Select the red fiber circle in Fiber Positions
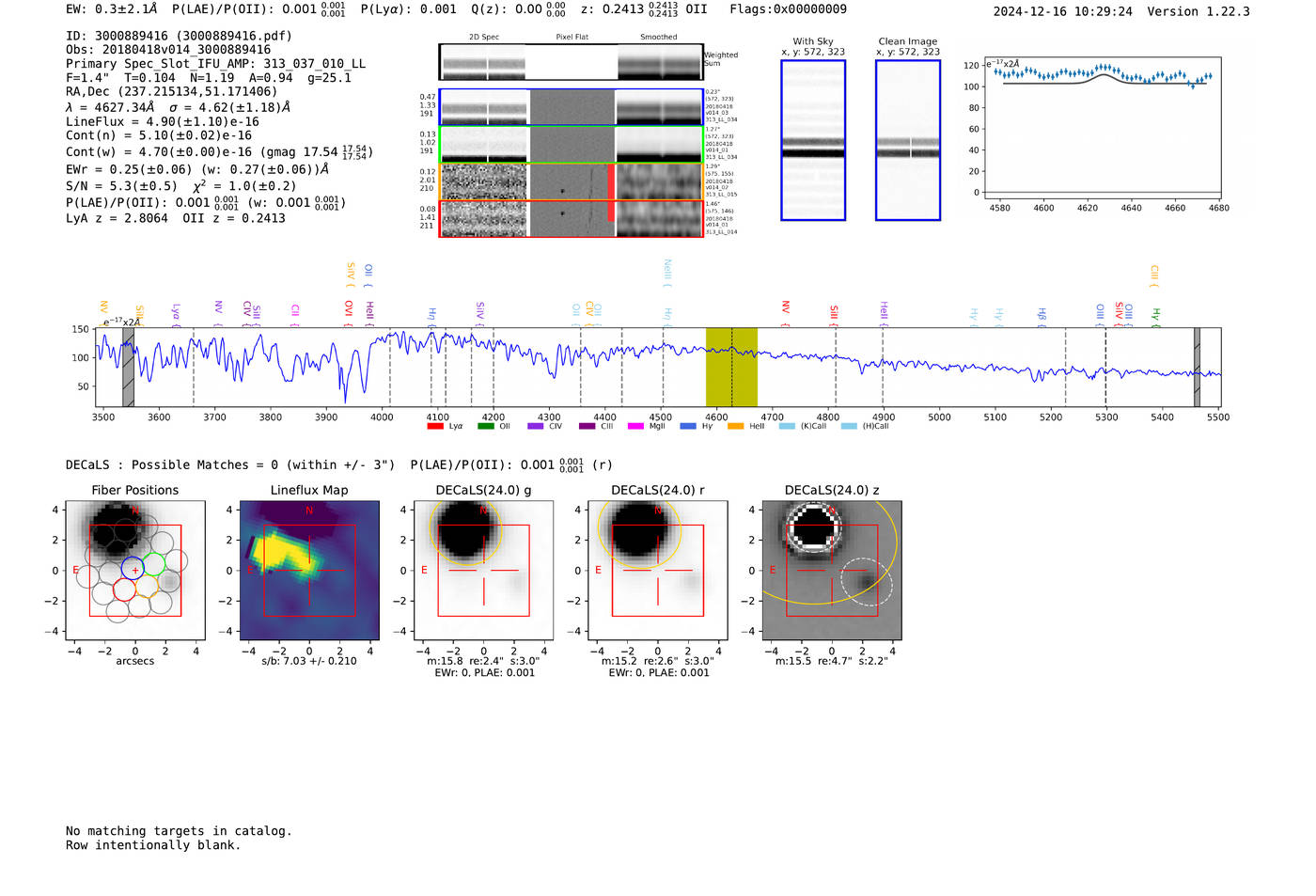1316x896 pixels. [x=124, y=589]
